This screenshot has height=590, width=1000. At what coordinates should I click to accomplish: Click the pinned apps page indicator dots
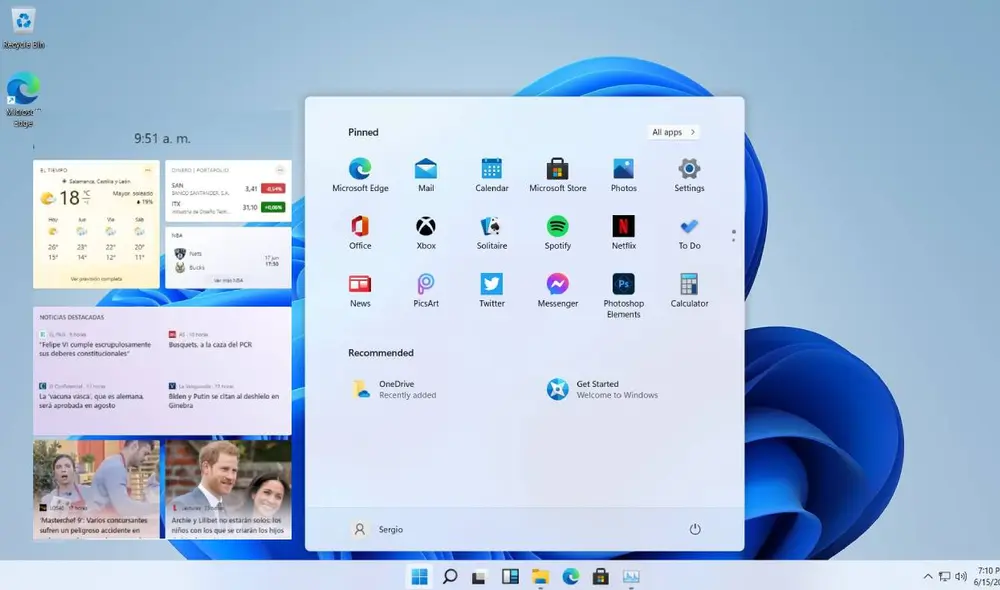(x=733, y=235)
